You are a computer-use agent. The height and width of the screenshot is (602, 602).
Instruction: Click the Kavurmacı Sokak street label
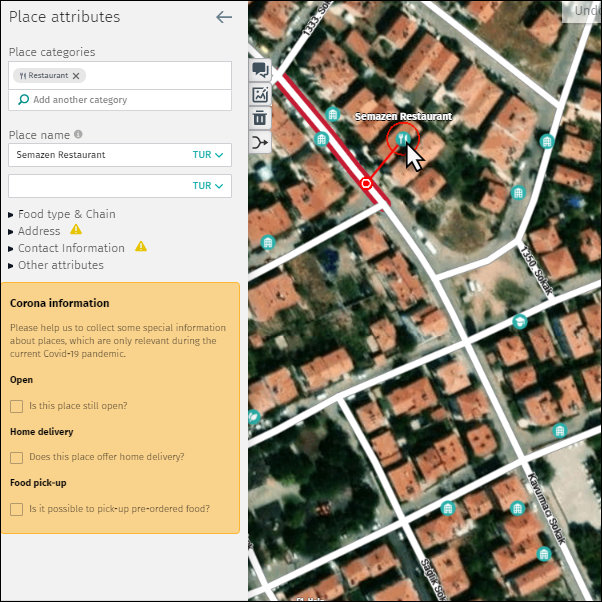tap(547, 509)
